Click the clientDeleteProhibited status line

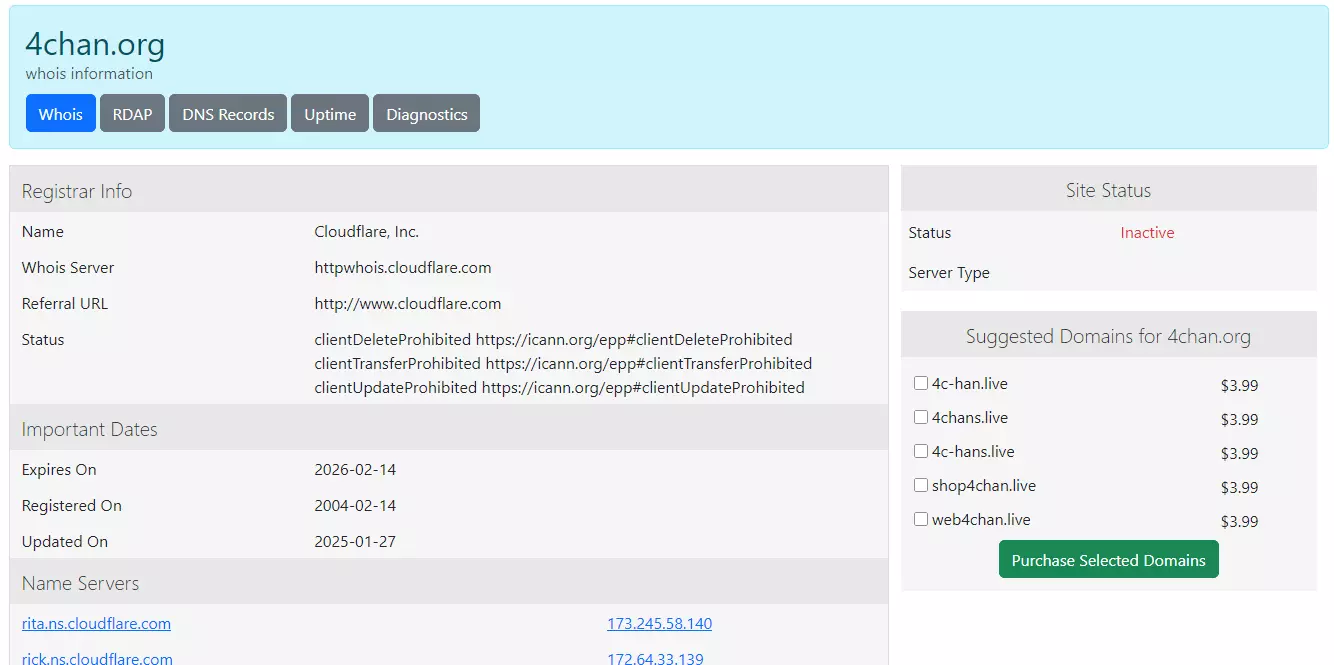pyautogui.click(x=553, y=340)
